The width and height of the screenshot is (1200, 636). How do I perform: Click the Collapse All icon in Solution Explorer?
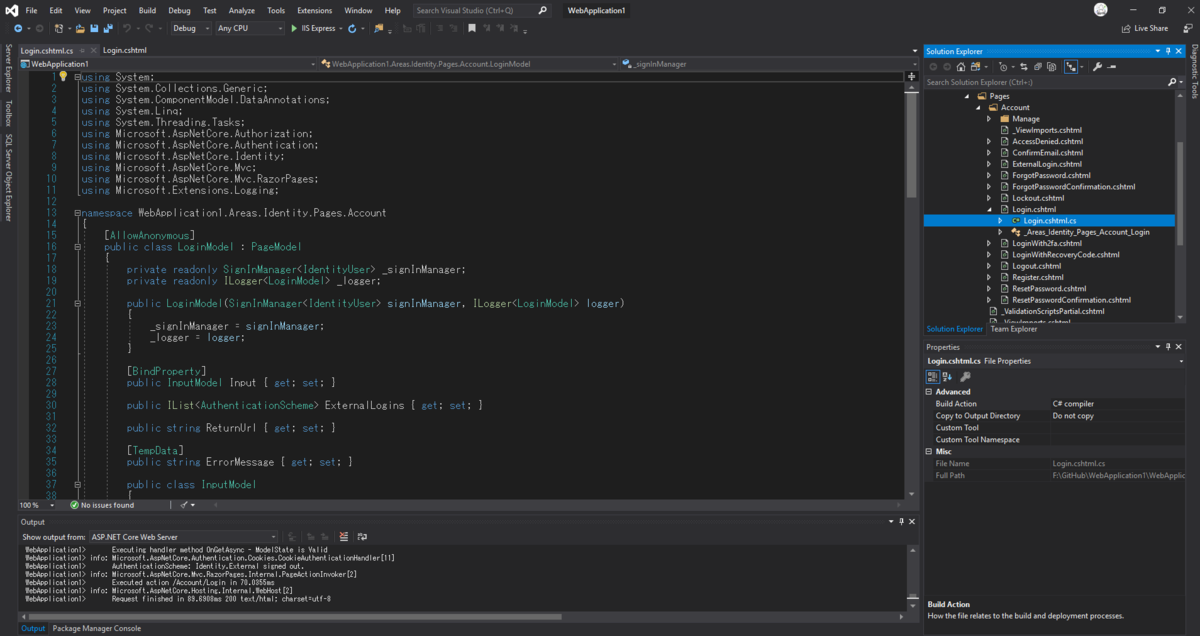coord(1038,67)
